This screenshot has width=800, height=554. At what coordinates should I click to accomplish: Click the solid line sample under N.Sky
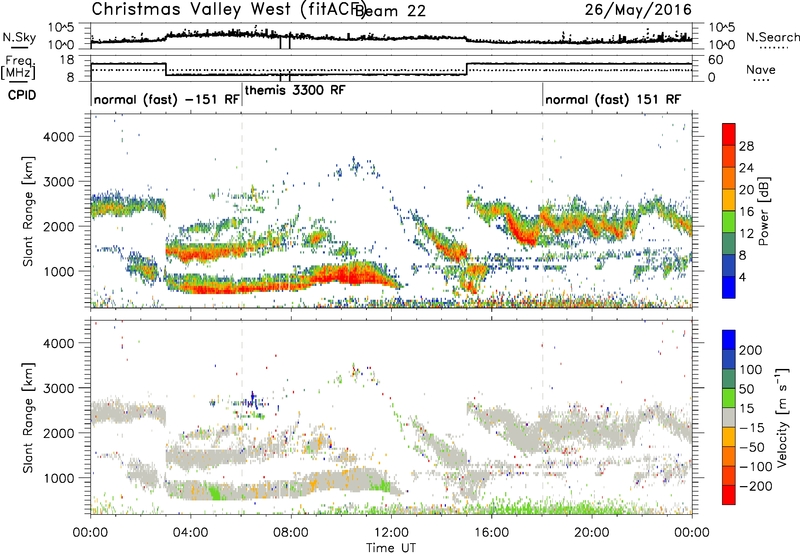[x=19, y=47]
